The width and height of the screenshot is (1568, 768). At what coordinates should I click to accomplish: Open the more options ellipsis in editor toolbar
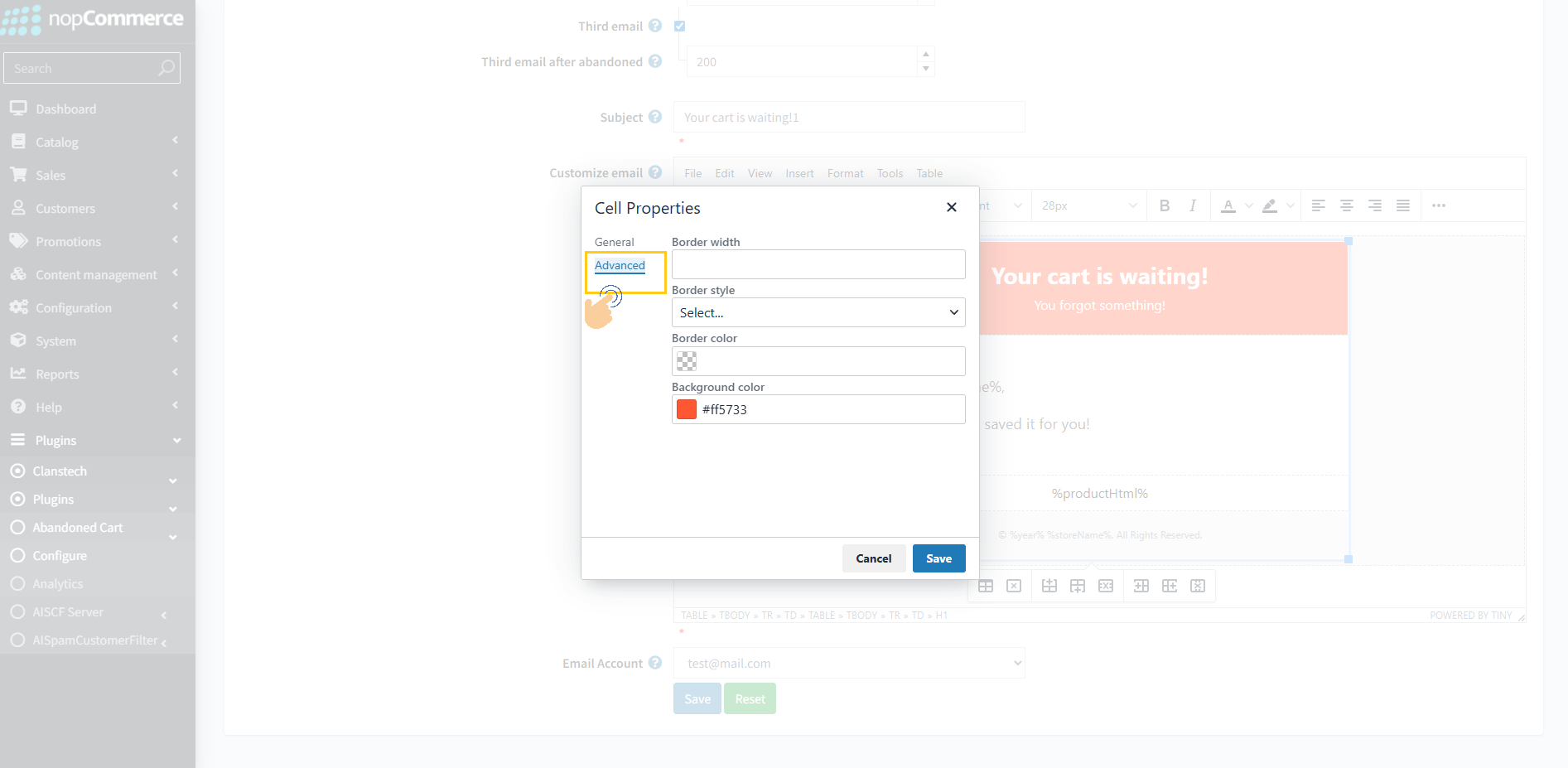1439,205
